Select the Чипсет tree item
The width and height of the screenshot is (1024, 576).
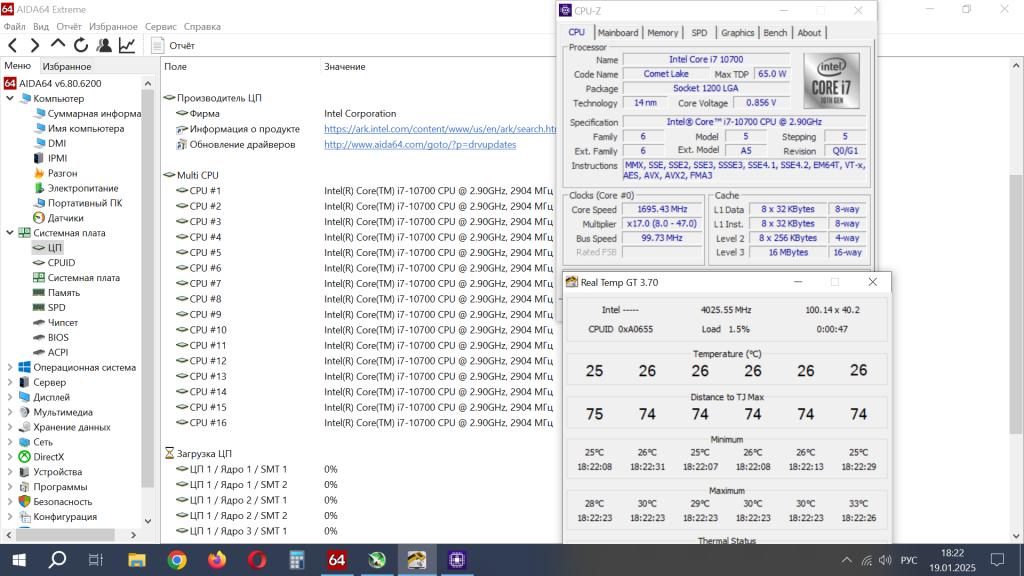coord(56,323)
